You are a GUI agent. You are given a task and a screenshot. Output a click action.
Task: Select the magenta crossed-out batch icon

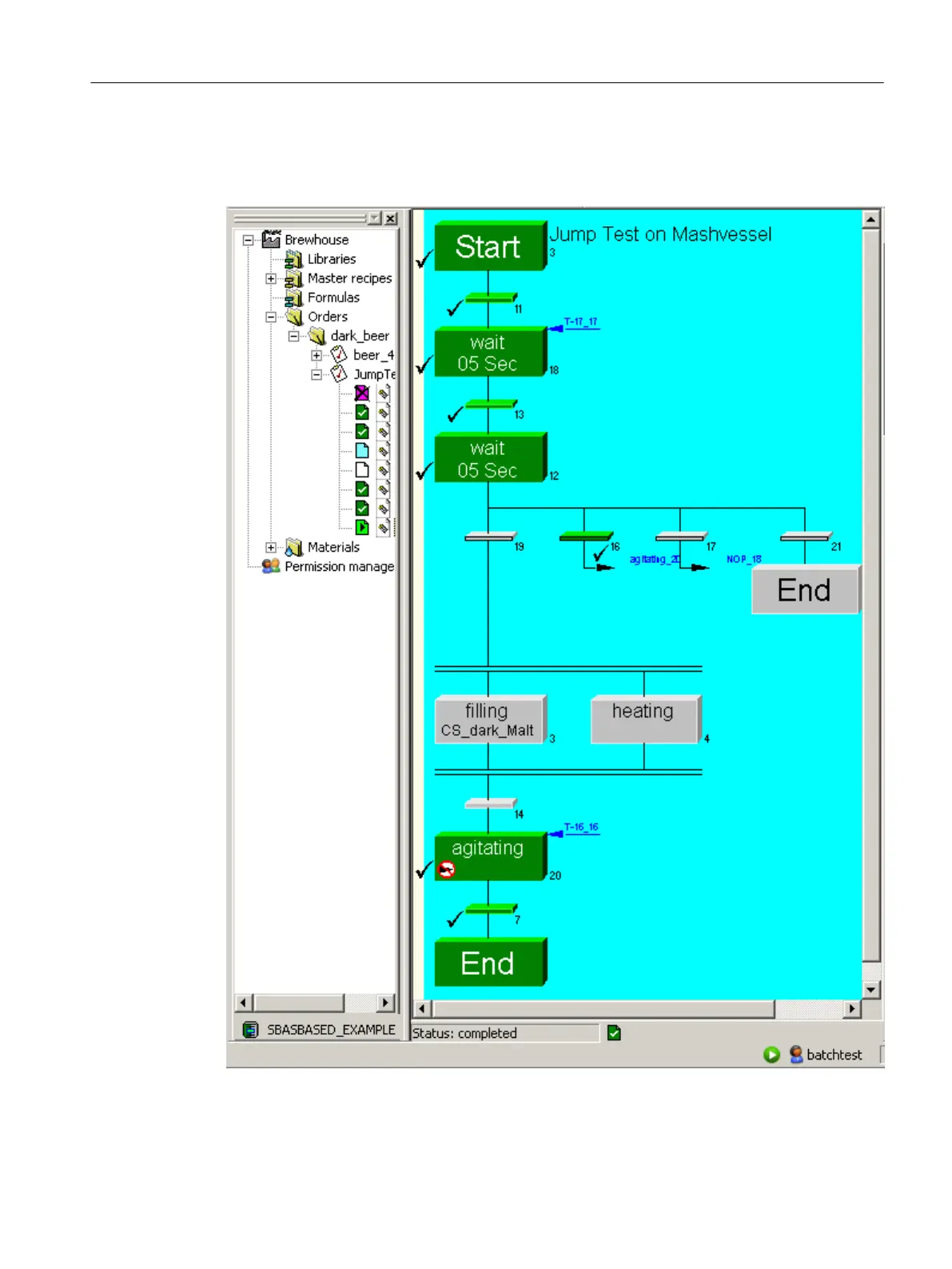point(362,393)
